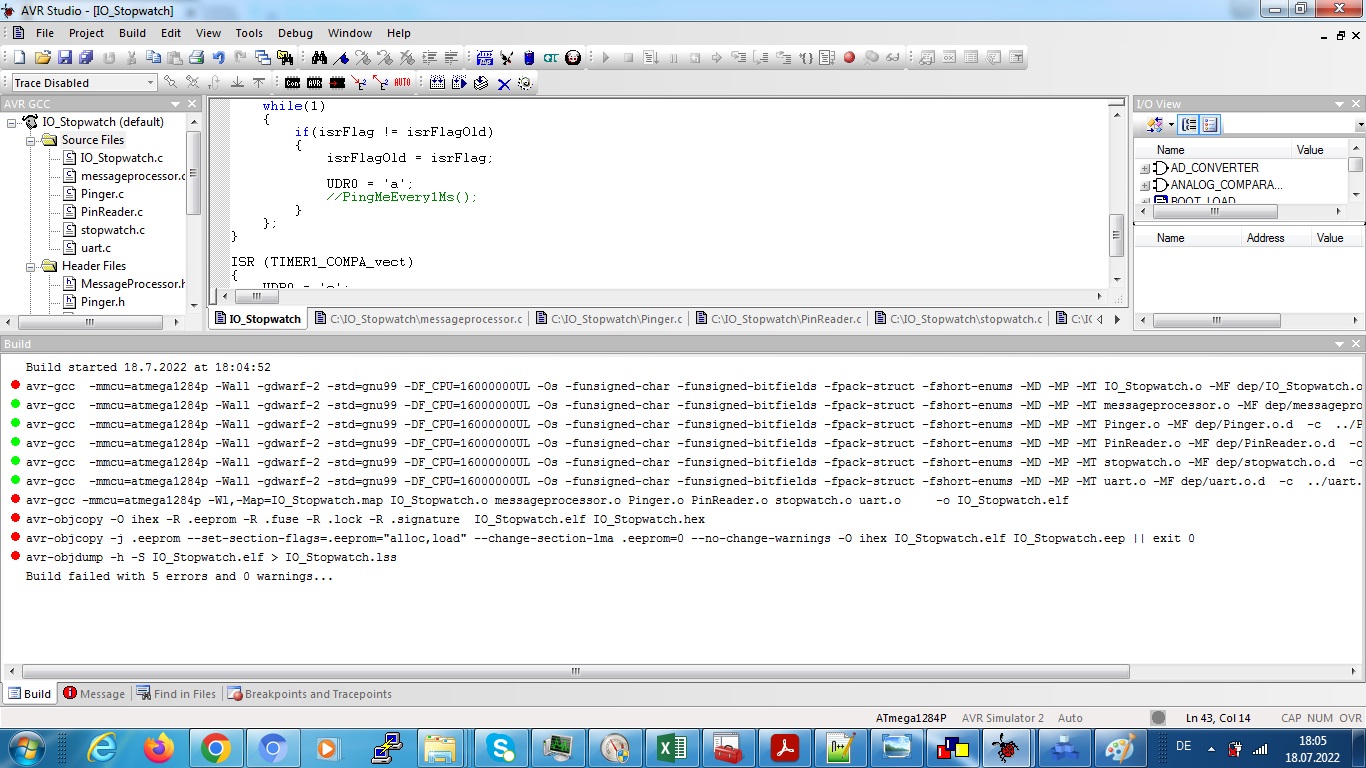1366x768 pixels.
Task: Click the Run to Cursor braces icon
Action: 806,58
